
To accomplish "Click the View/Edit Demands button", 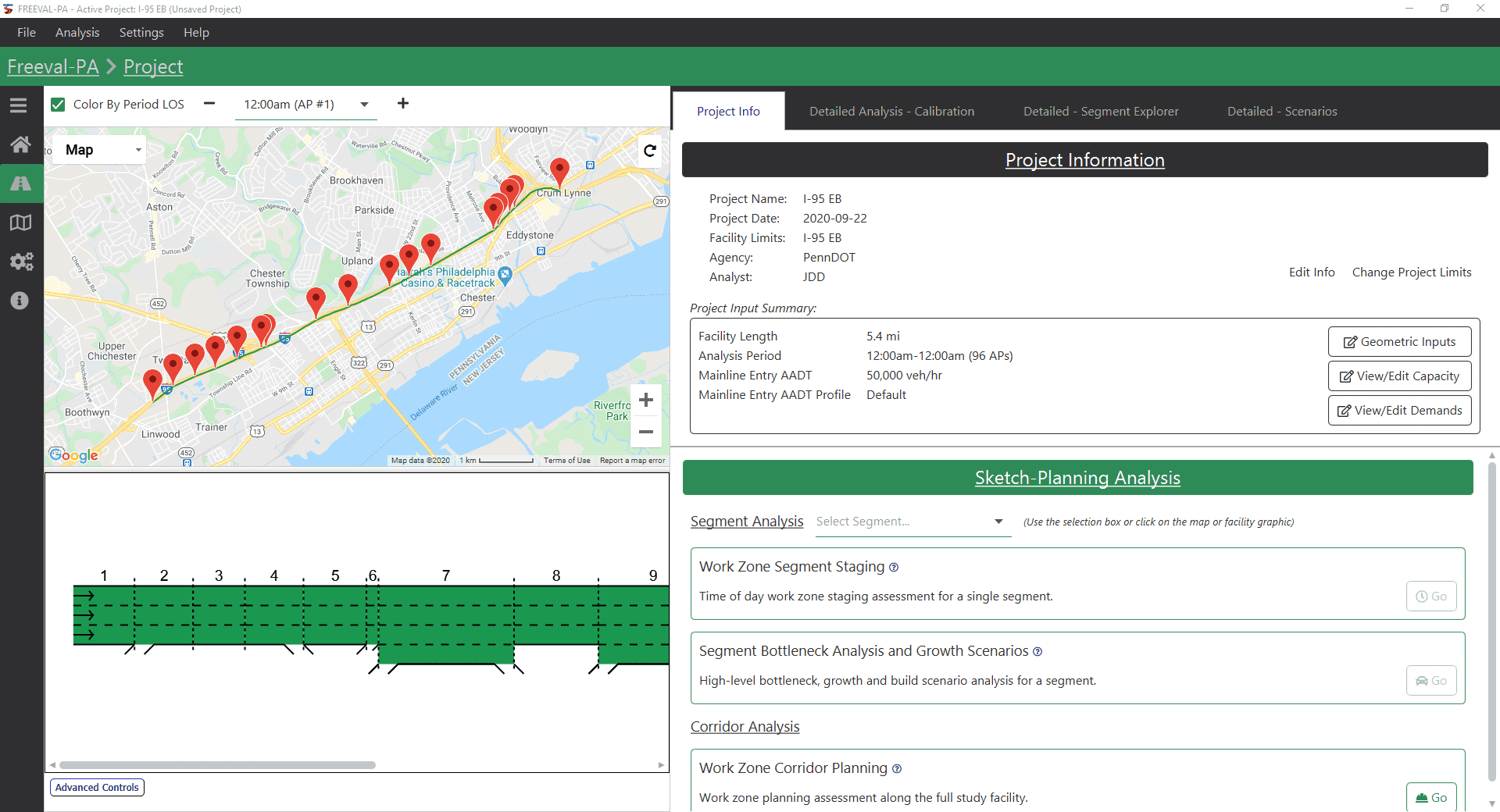I will (1399, 411).
